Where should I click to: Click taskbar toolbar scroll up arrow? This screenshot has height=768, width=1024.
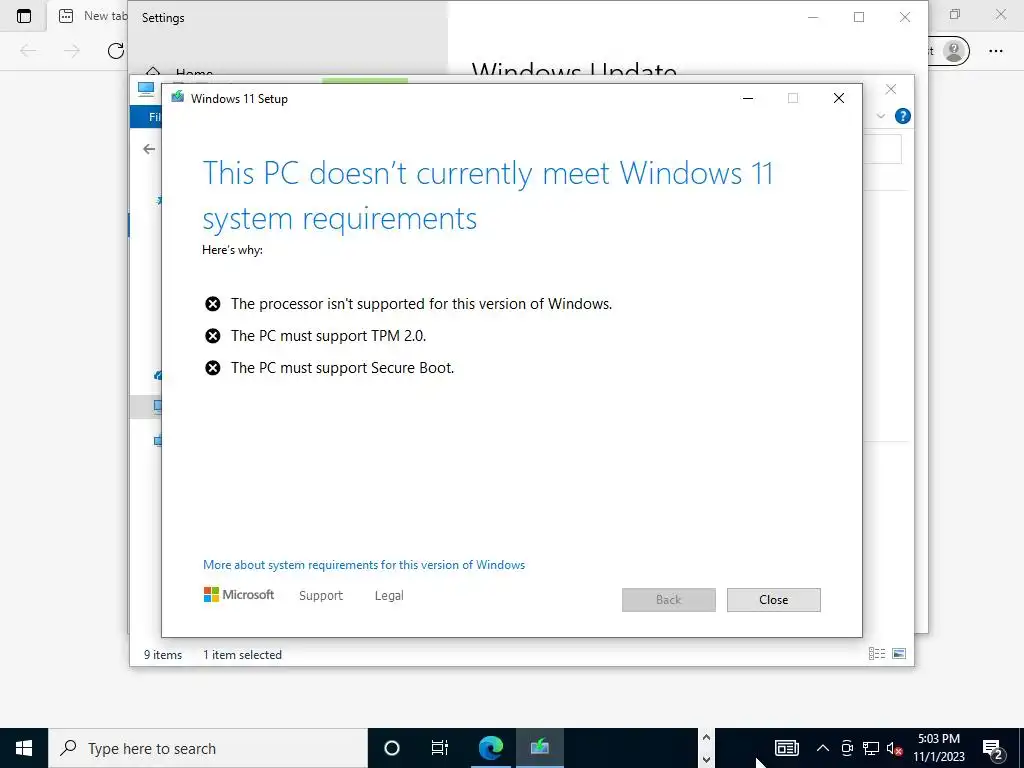706,737
